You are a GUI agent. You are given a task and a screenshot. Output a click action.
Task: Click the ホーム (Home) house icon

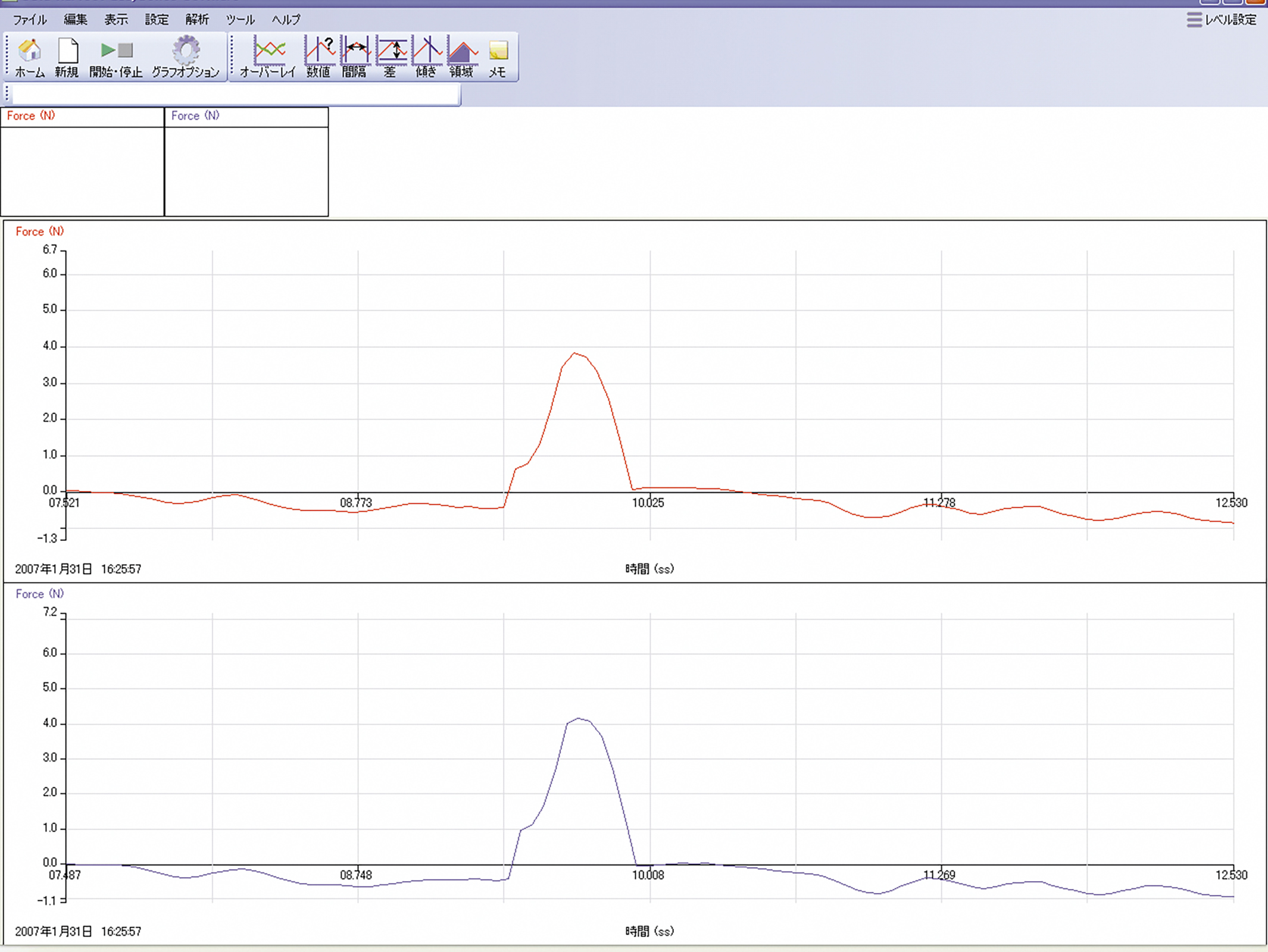(x=30, y=57)
